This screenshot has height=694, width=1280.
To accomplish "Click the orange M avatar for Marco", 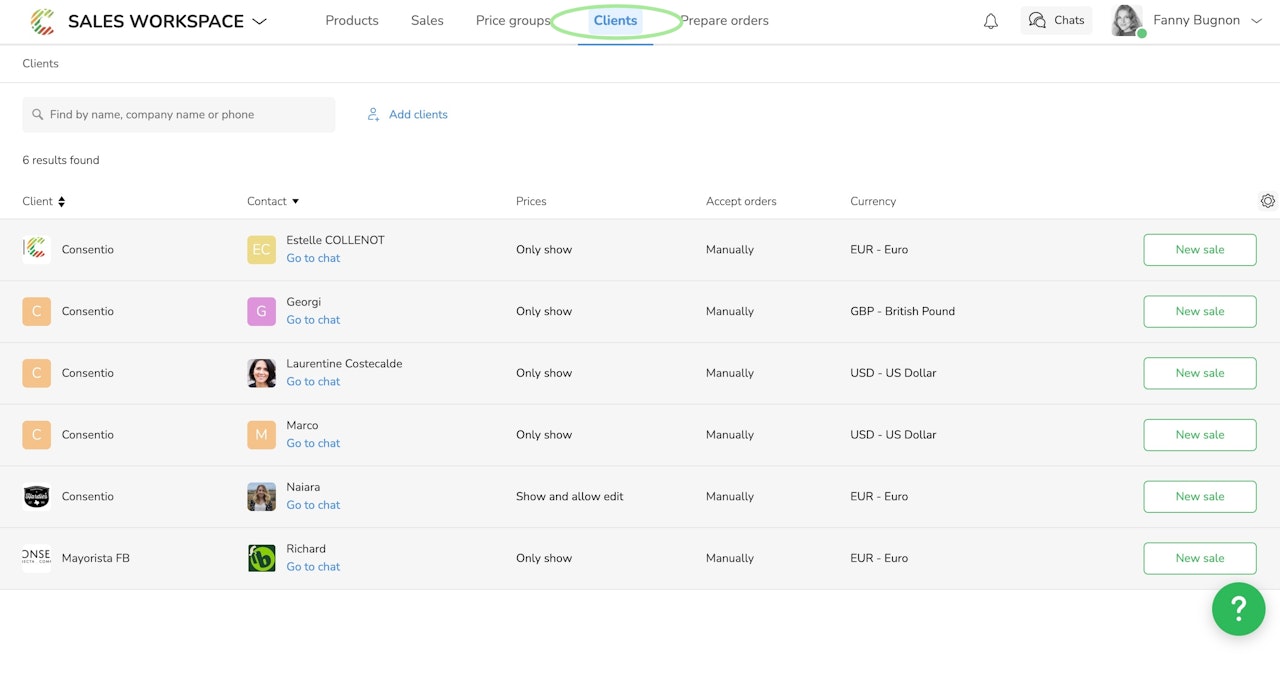I will click(261, 435).
